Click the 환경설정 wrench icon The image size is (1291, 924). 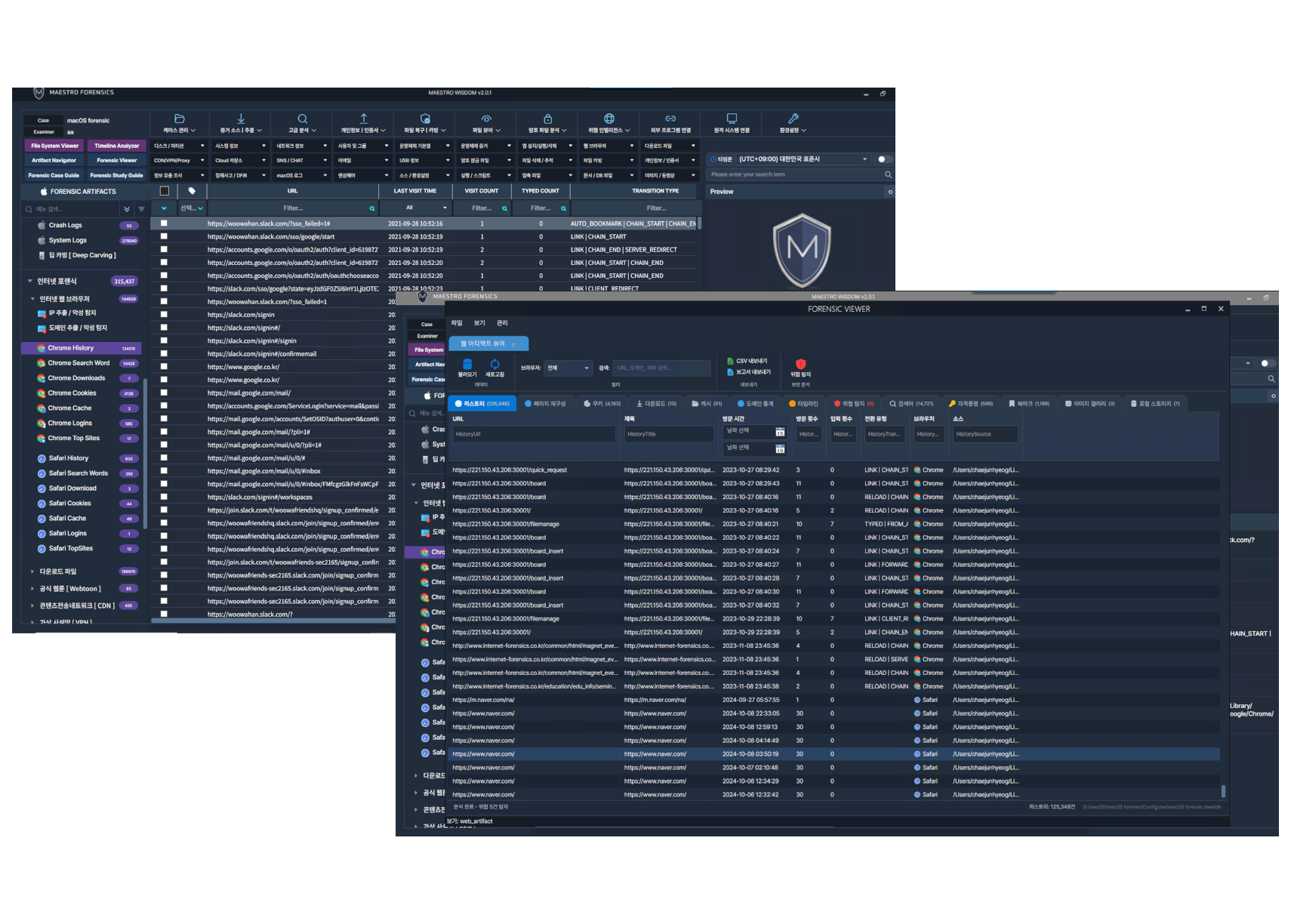coord(793,119)
